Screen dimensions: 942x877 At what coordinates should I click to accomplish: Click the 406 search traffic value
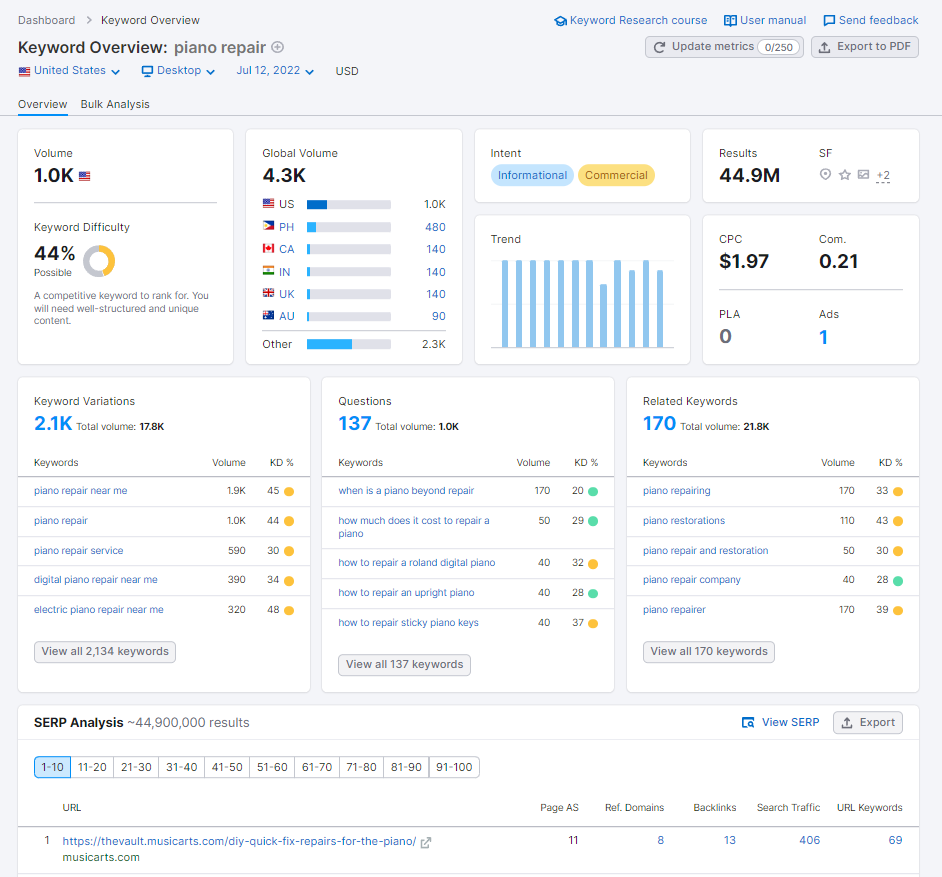pos(809,840)
